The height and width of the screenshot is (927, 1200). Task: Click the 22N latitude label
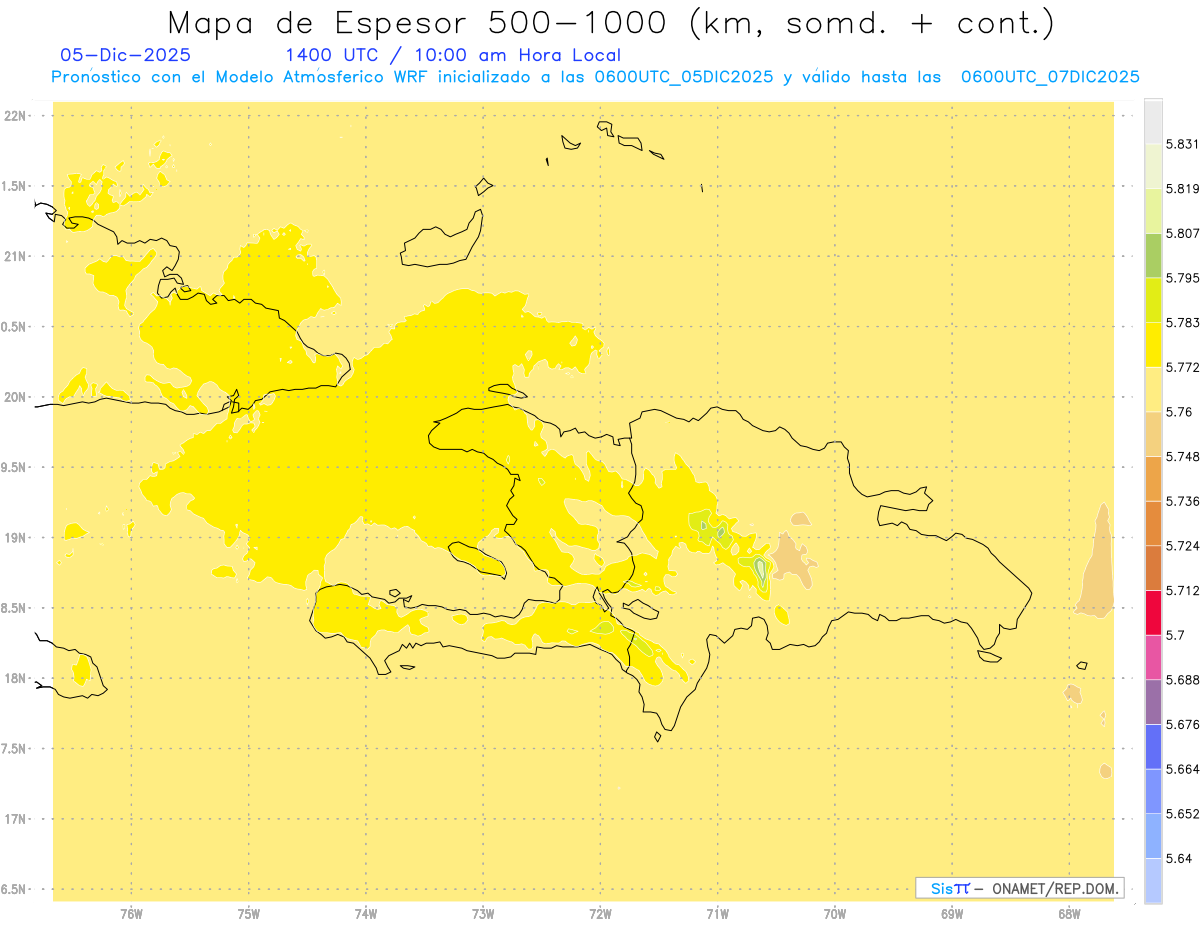point(14,116)
